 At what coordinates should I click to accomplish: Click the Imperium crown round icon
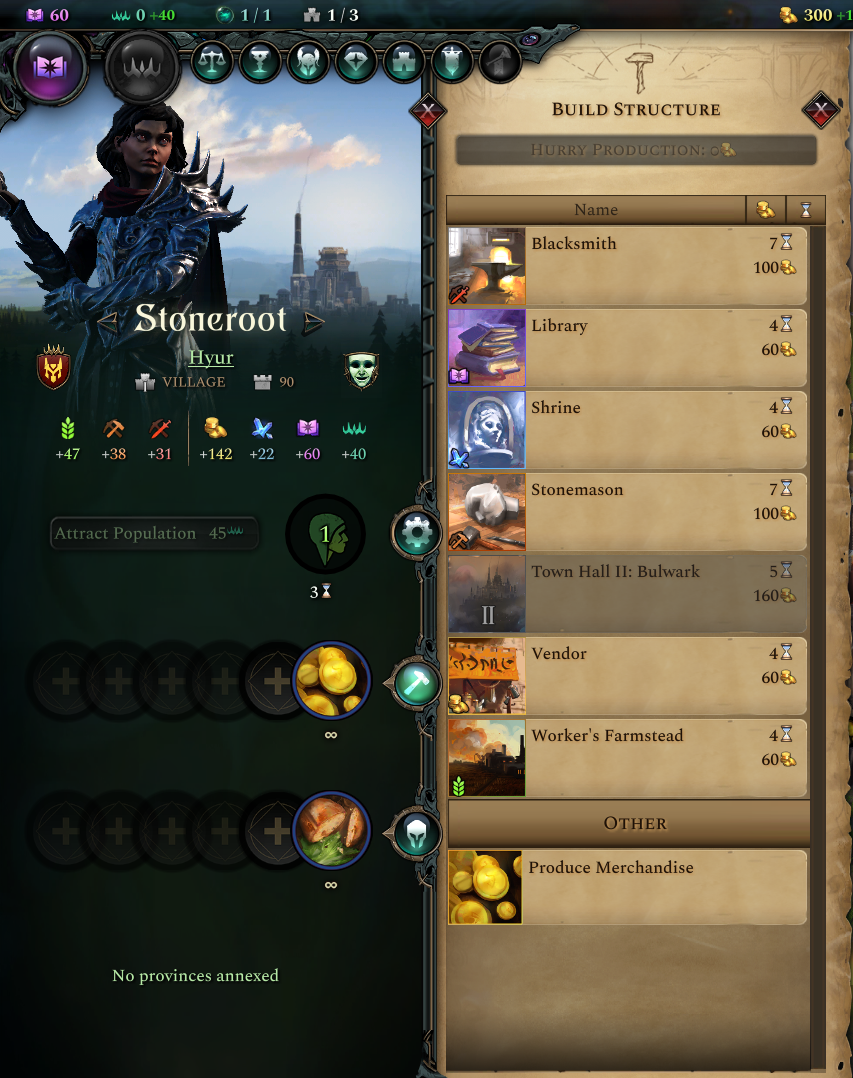(142, 68)
